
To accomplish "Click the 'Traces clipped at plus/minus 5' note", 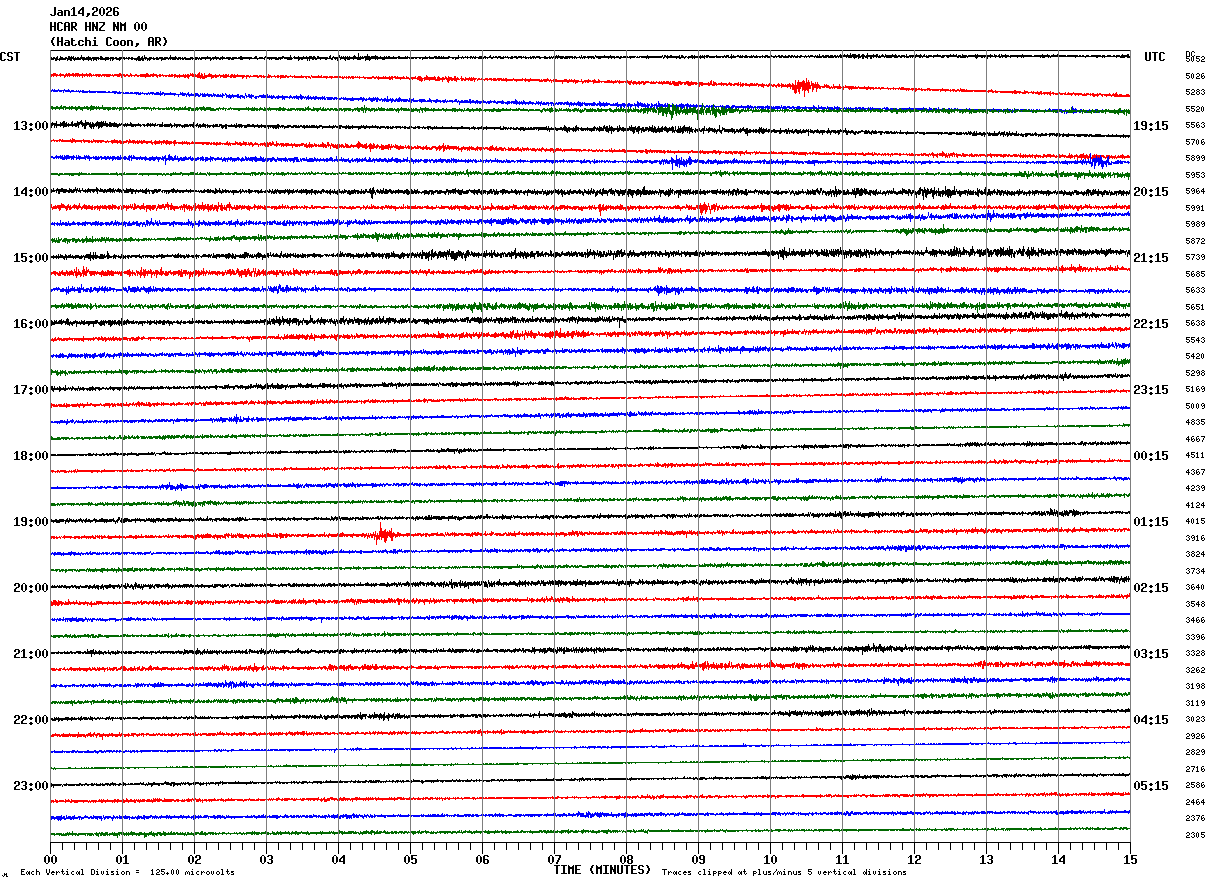I will tap(784, 873).
